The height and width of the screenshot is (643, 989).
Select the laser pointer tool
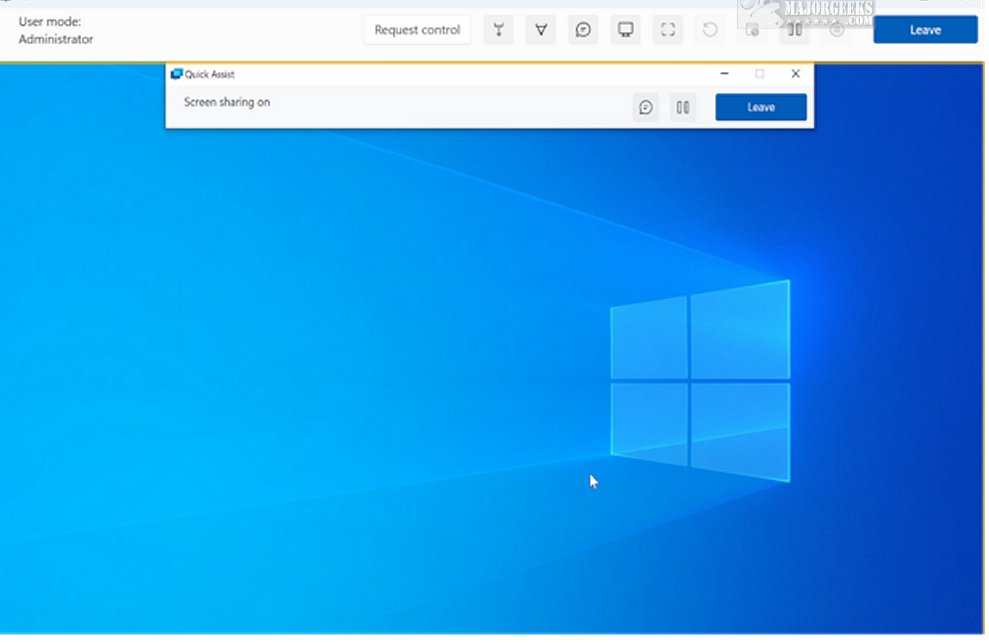tap(498, 30)
